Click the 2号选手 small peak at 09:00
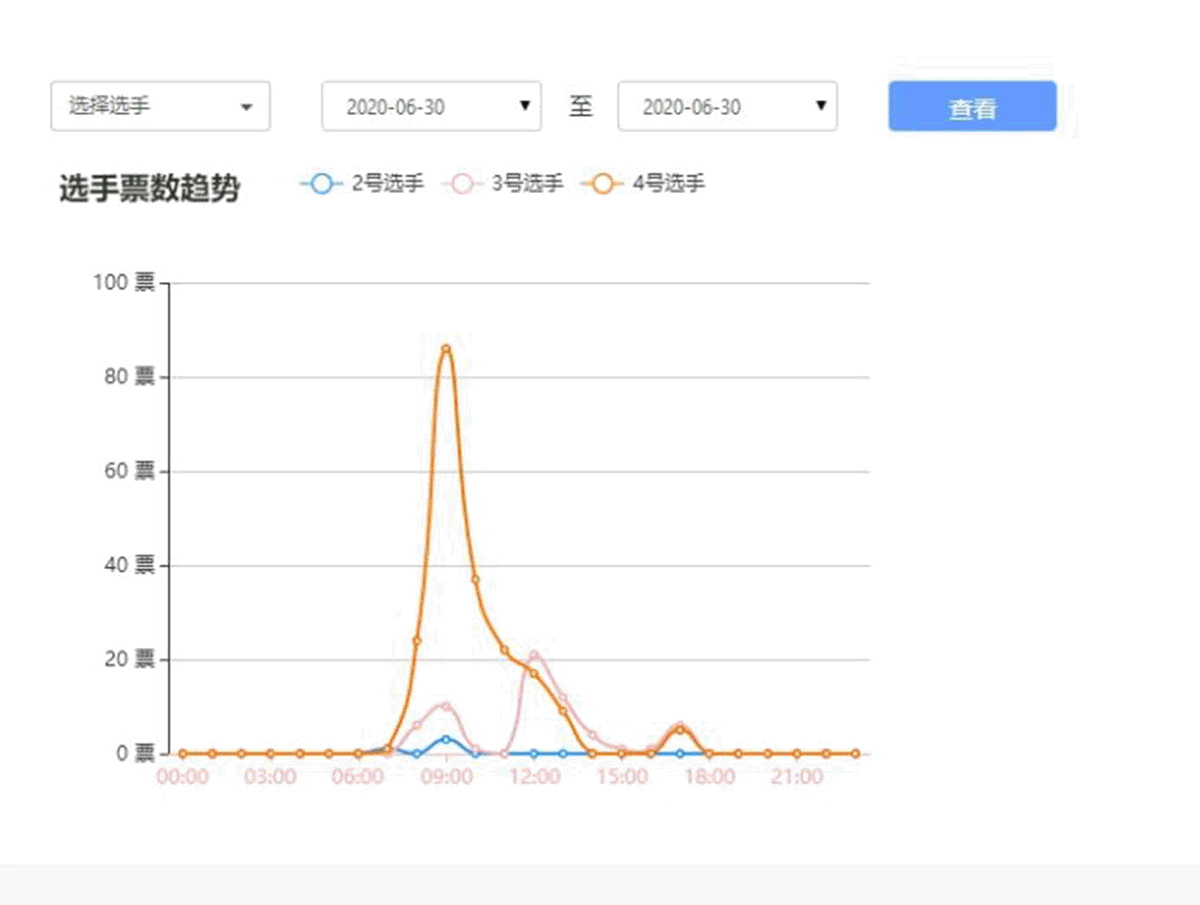This screenshot has width=1200, height=905. coord(446,739)
